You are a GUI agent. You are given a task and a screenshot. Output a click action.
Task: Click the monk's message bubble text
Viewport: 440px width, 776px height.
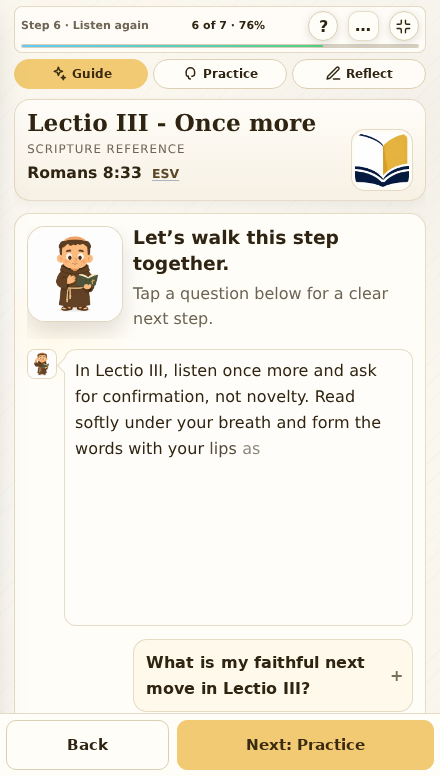pyautogui.click(x=228, y=409)
